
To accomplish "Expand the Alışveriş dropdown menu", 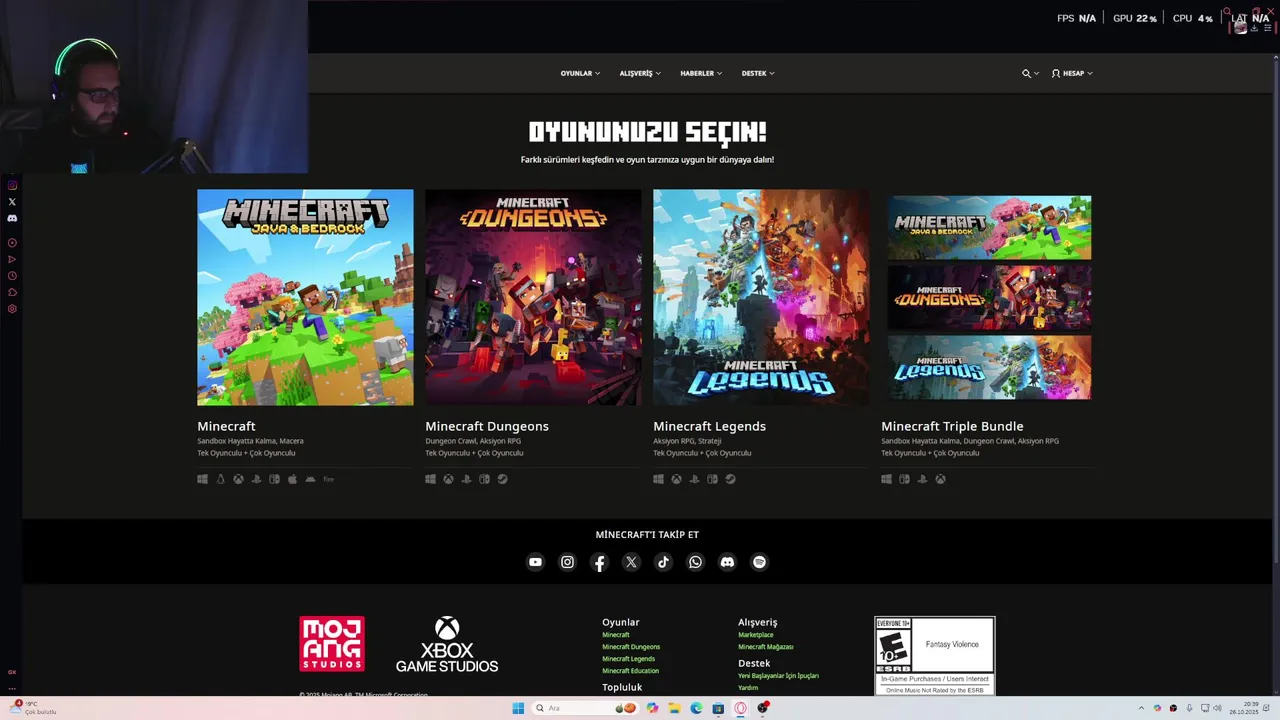I will (x=640, y=73).
